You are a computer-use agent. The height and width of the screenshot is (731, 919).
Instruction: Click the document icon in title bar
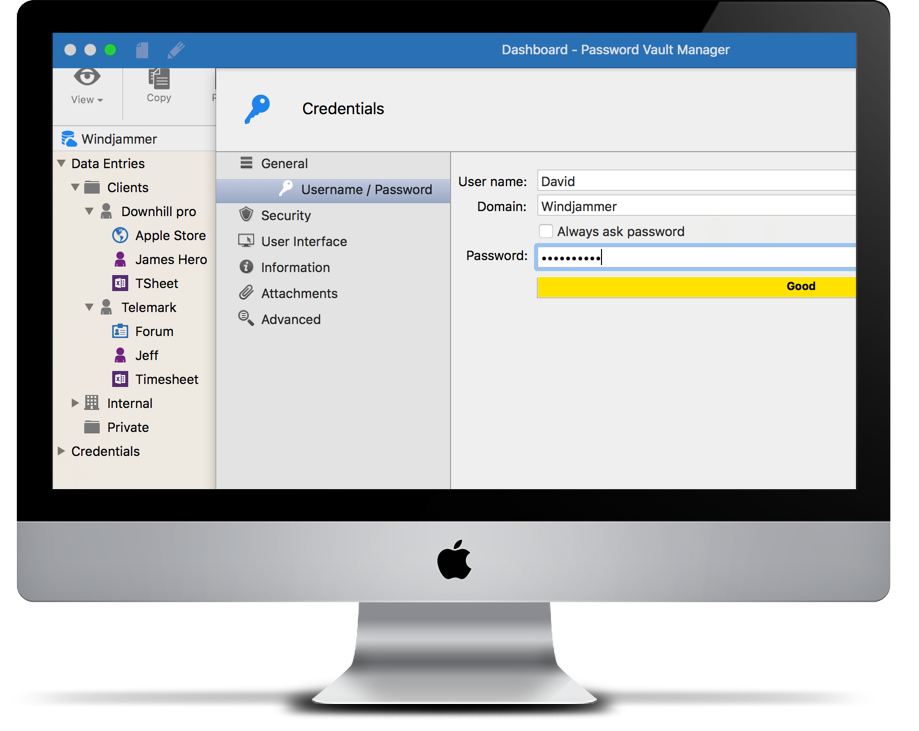tap(142, 50)
